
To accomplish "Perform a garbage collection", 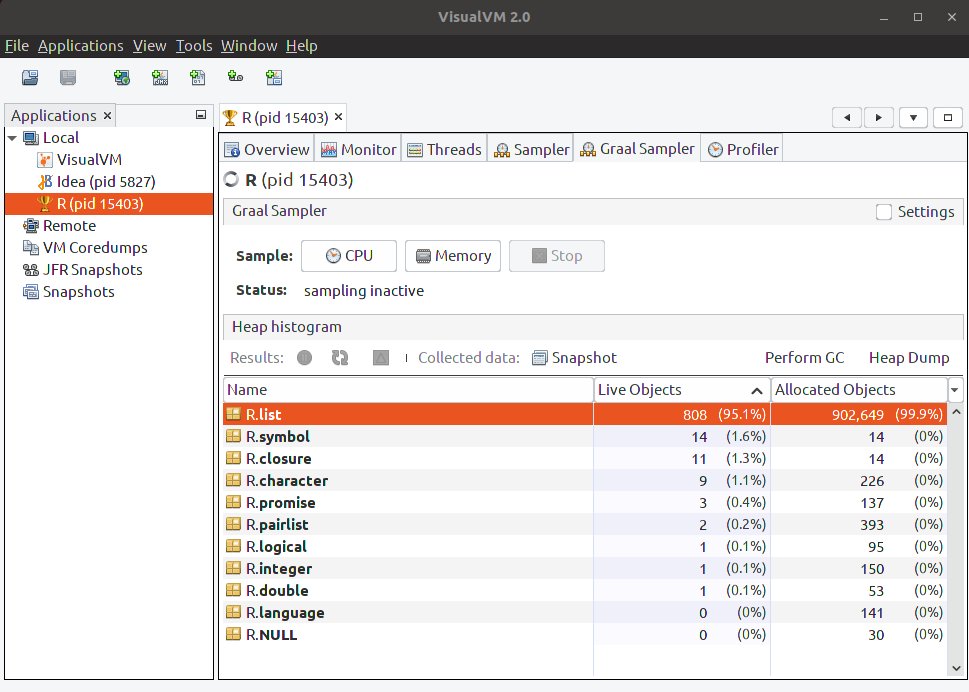I will tap(804, 357).
